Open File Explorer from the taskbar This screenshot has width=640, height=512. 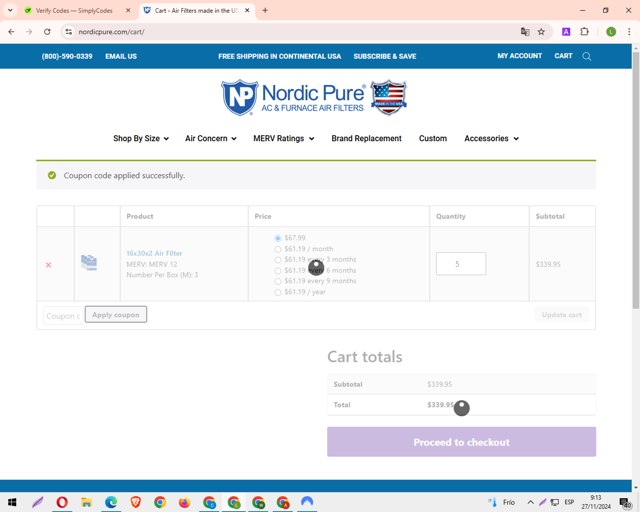click(86, 502)
